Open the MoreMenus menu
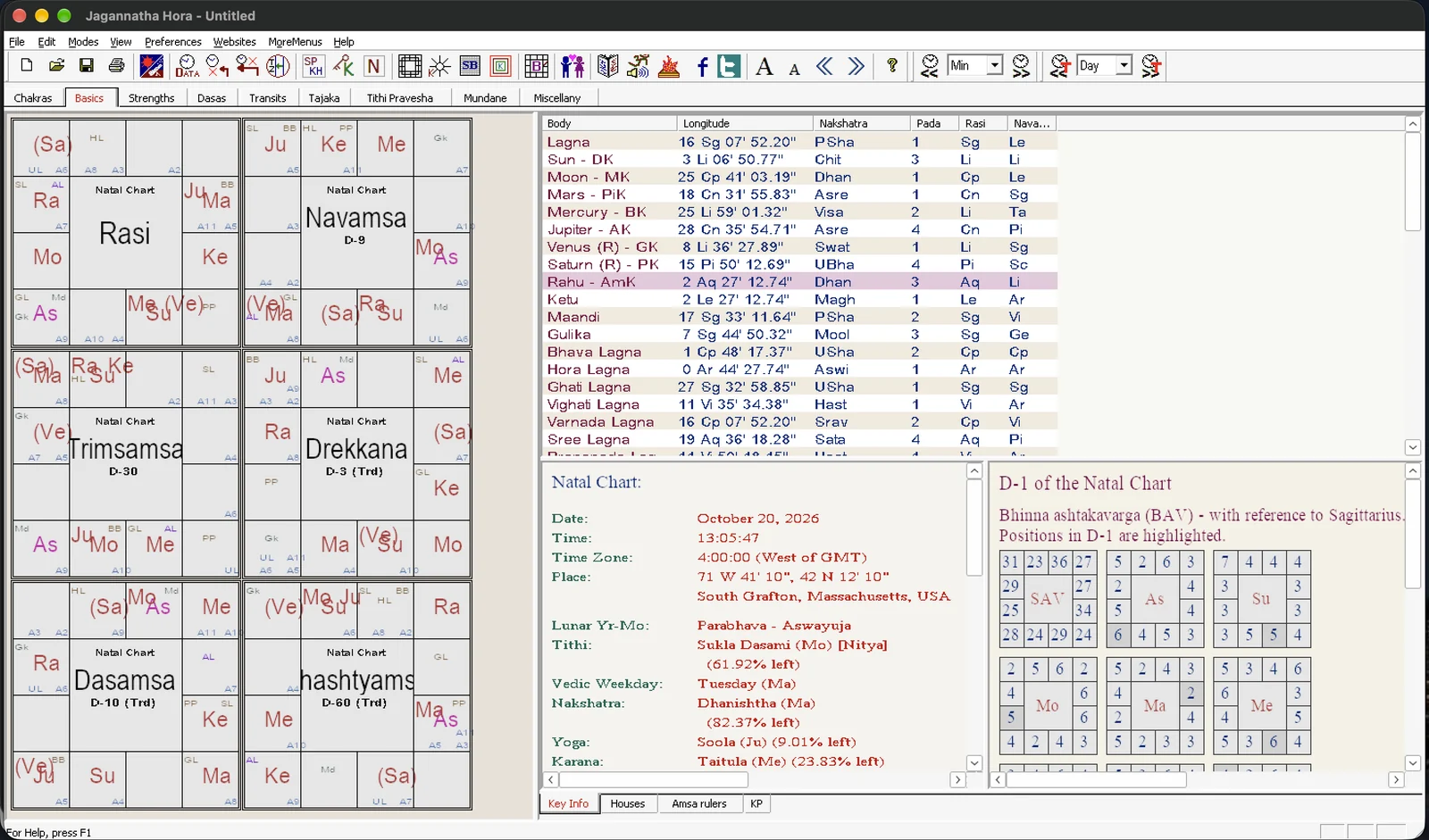This screenshot has width=1429, height=840. [295, 42]
